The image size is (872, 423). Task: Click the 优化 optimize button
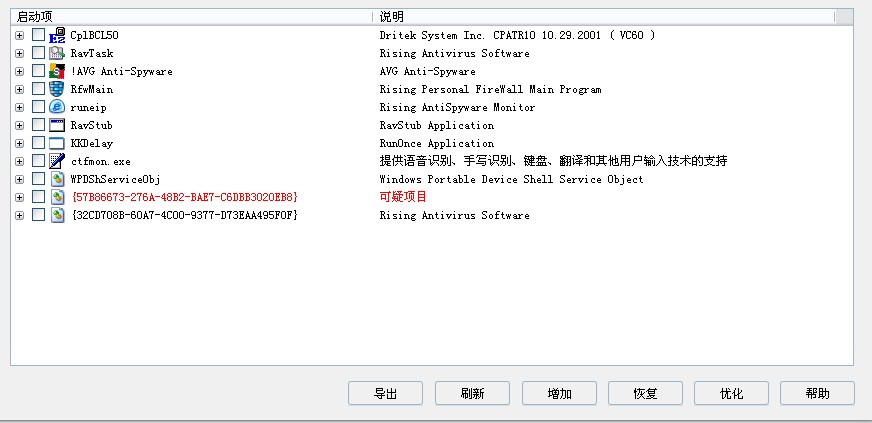pyautogui.click(x=731, y=393)
